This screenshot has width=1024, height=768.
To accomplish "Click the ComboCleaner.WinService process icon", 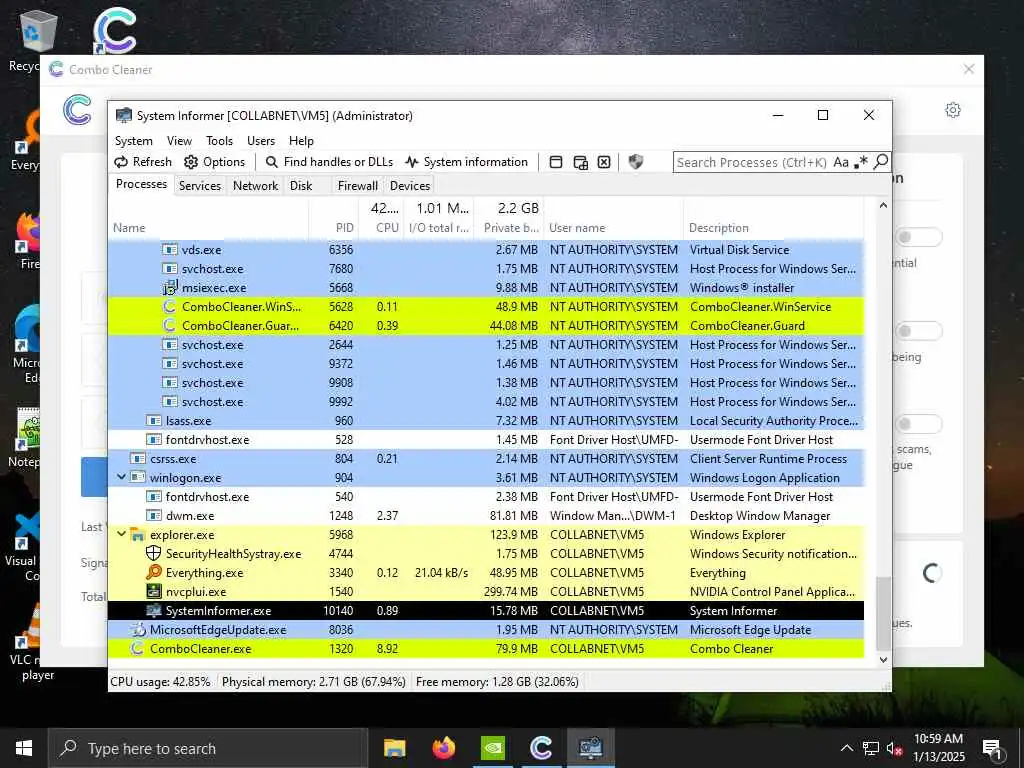I will coord(170,306).
